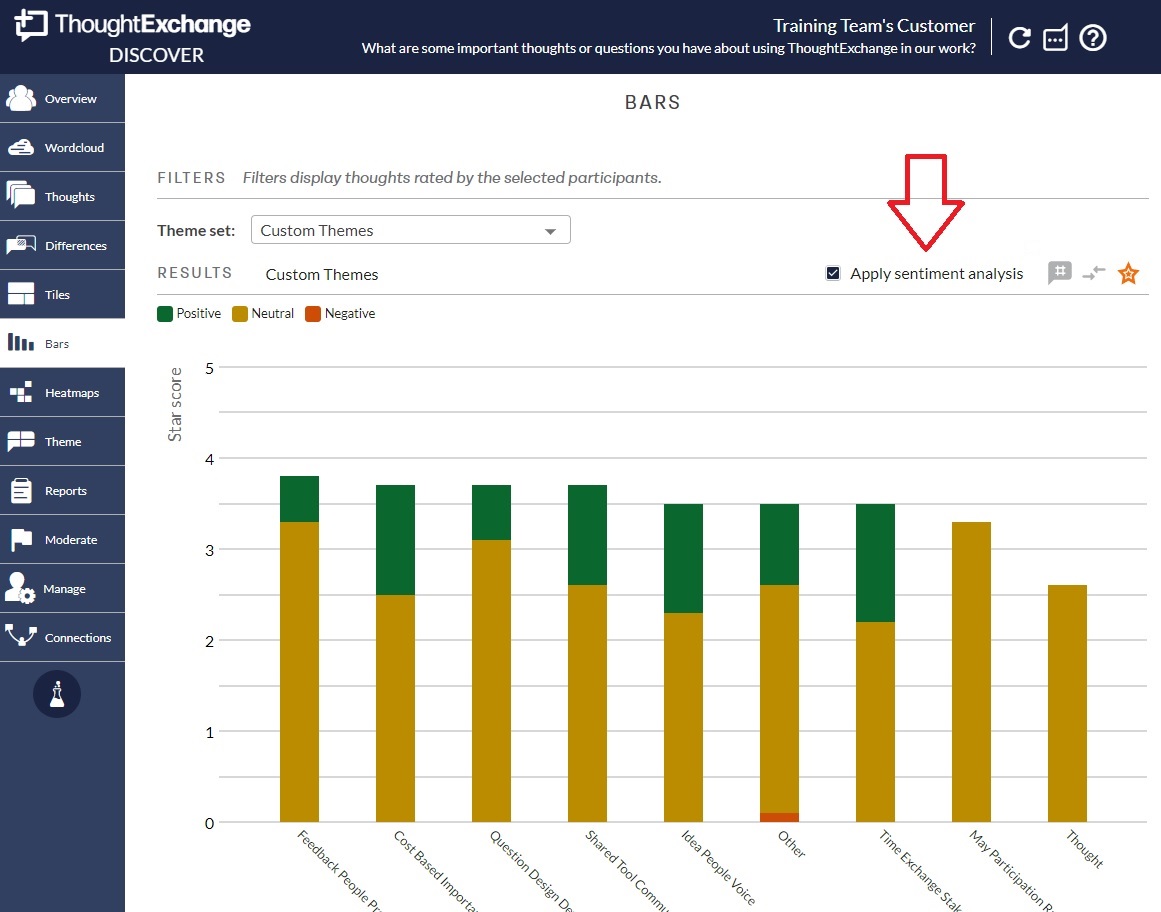1161x912 pixels.
Task: Click the Tiles grid icon
Action: pyautogui.click(x=21, y=294)
